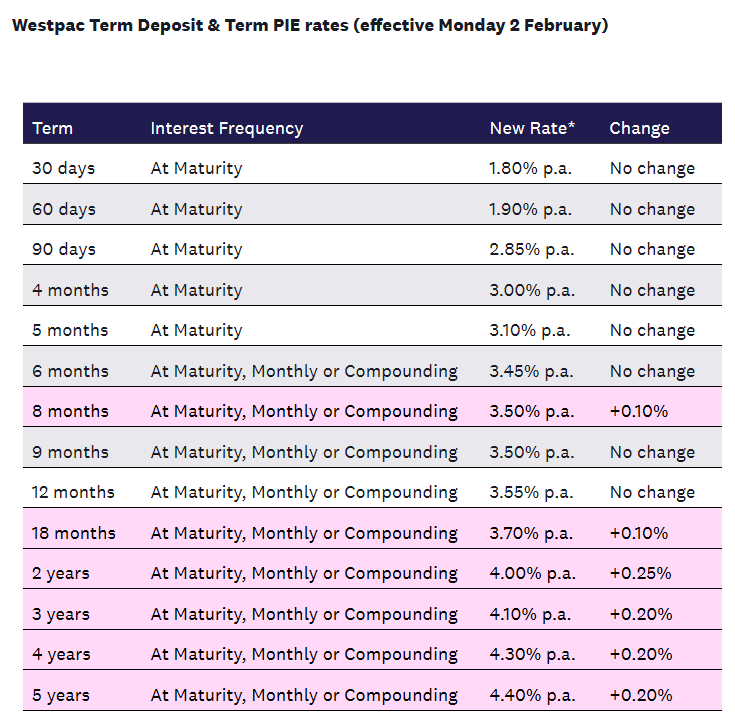Click the 8 months term cell
Viewport: 735px width, 720px height.
point(70,411)
